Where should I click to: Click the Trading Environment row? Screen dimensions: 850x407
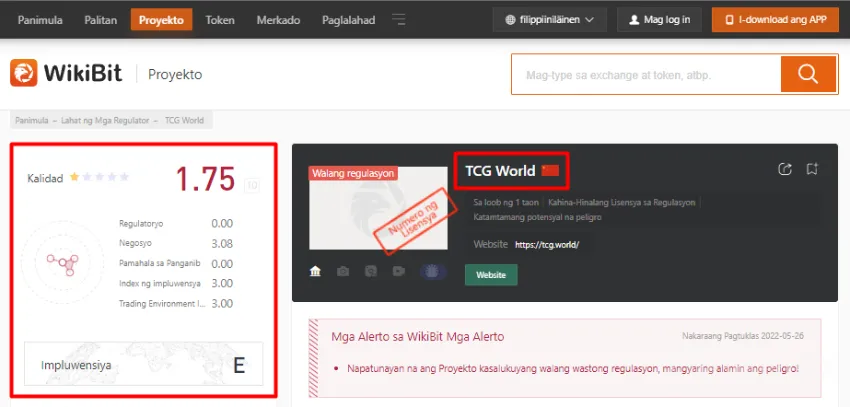coord(176,303)
